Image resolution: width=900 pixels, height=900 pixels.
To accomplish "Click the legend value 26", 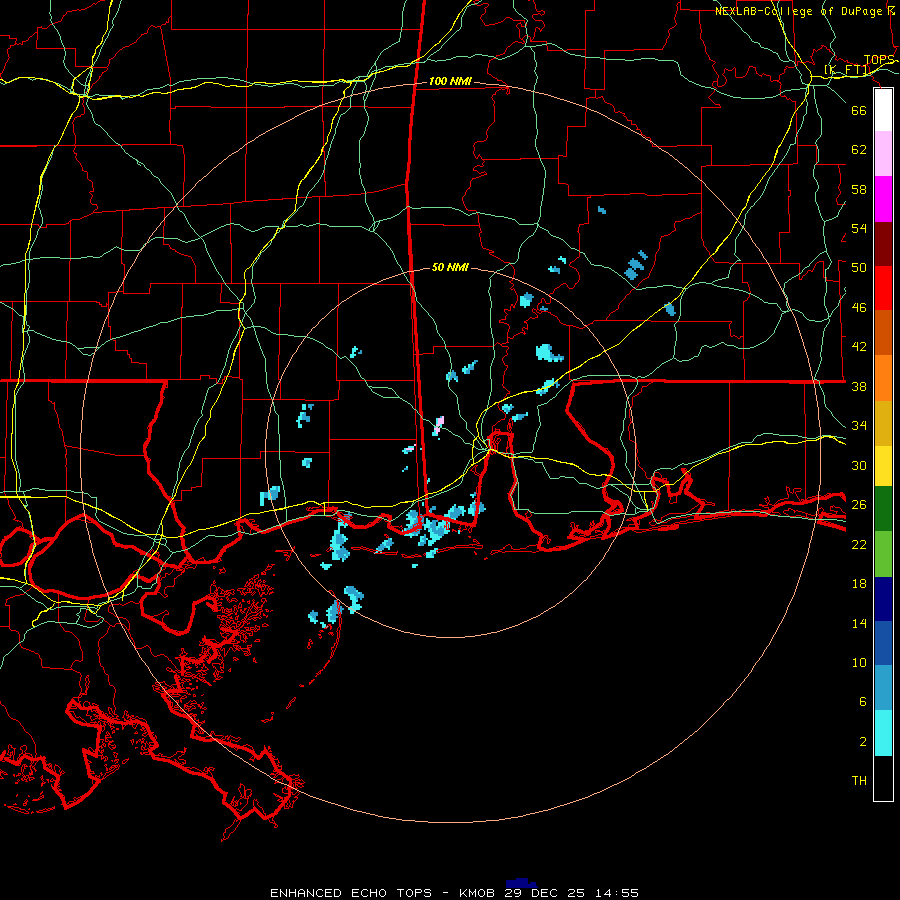I will pos(859,505).
